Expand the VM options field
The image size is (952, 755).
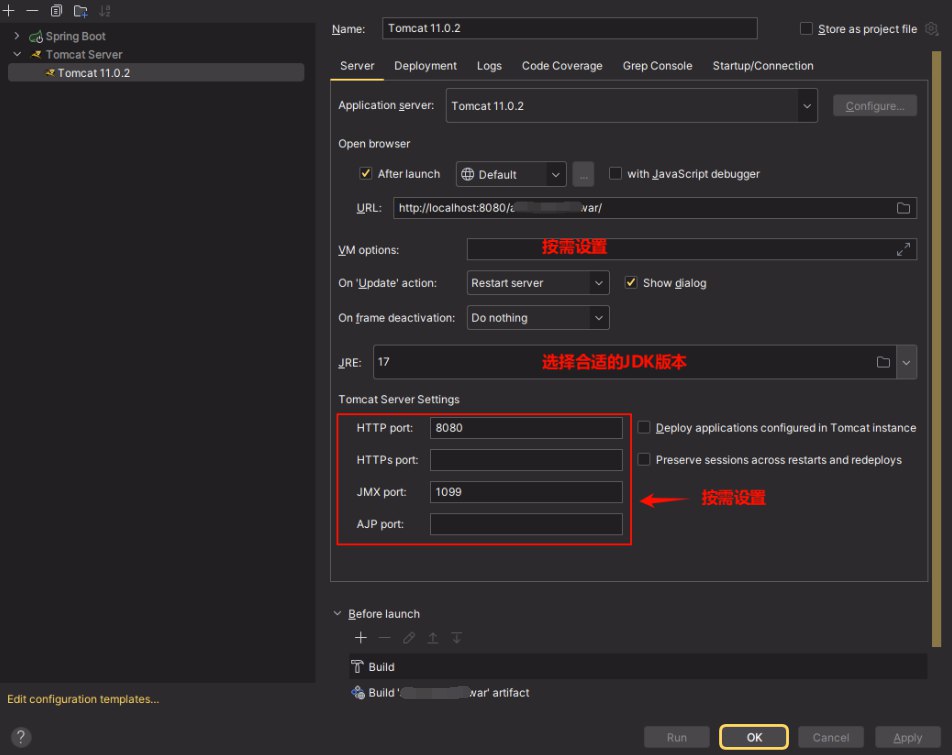(903, 249)
